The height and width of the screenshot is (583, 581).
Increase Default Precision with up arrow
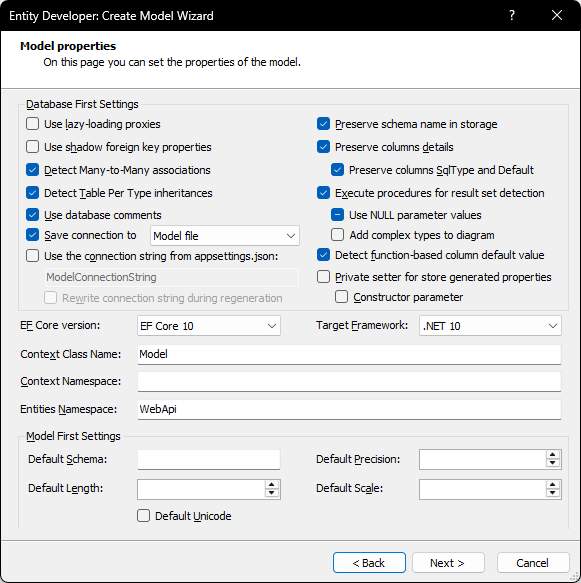[553, 455]
